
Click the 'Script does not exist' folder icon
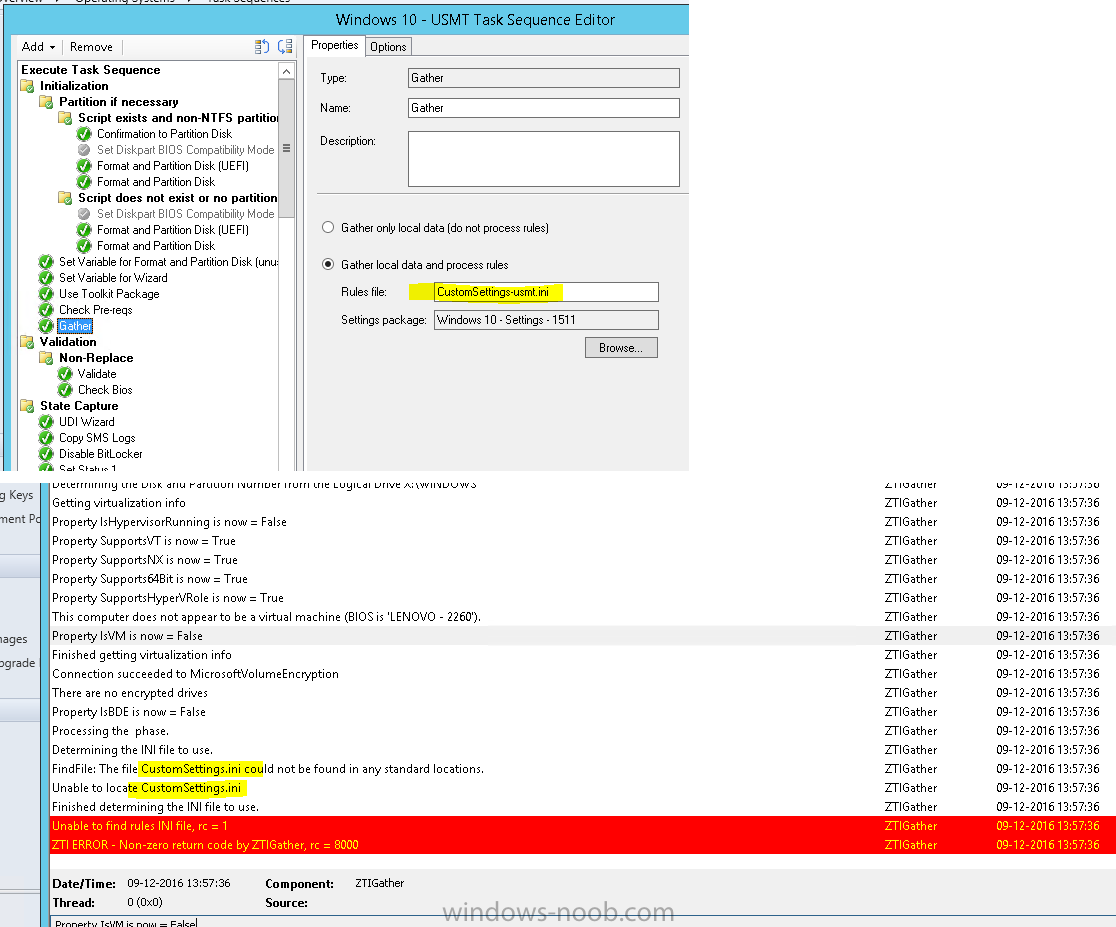pos(65,198)
